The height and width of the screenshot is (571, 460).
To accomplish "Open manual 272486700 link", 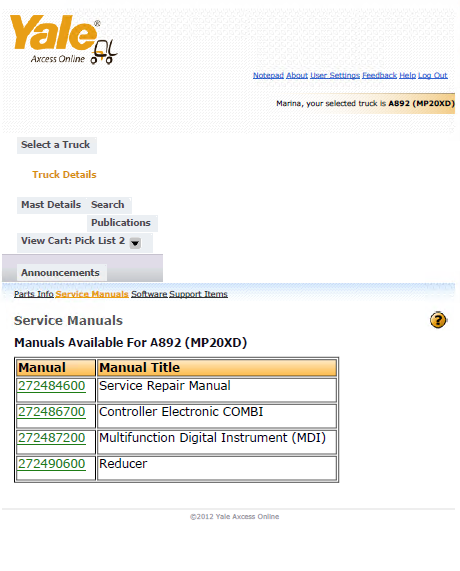I will pyautogui.click(x=52, y=411).
